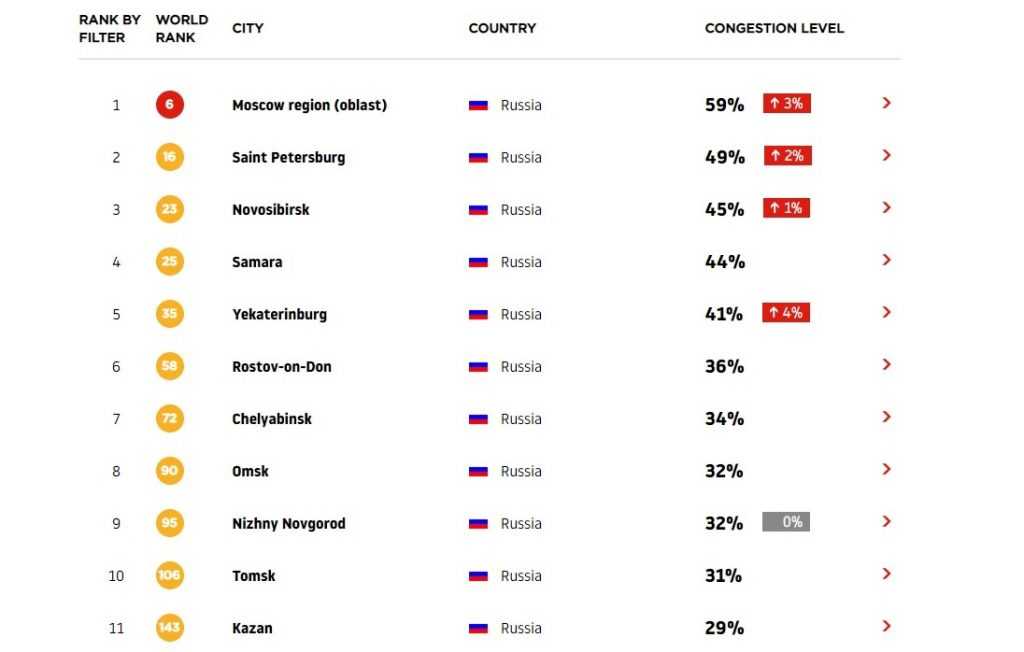Click the red world rank 6 badge
The image size is (1024, 652).
[170, 105]
